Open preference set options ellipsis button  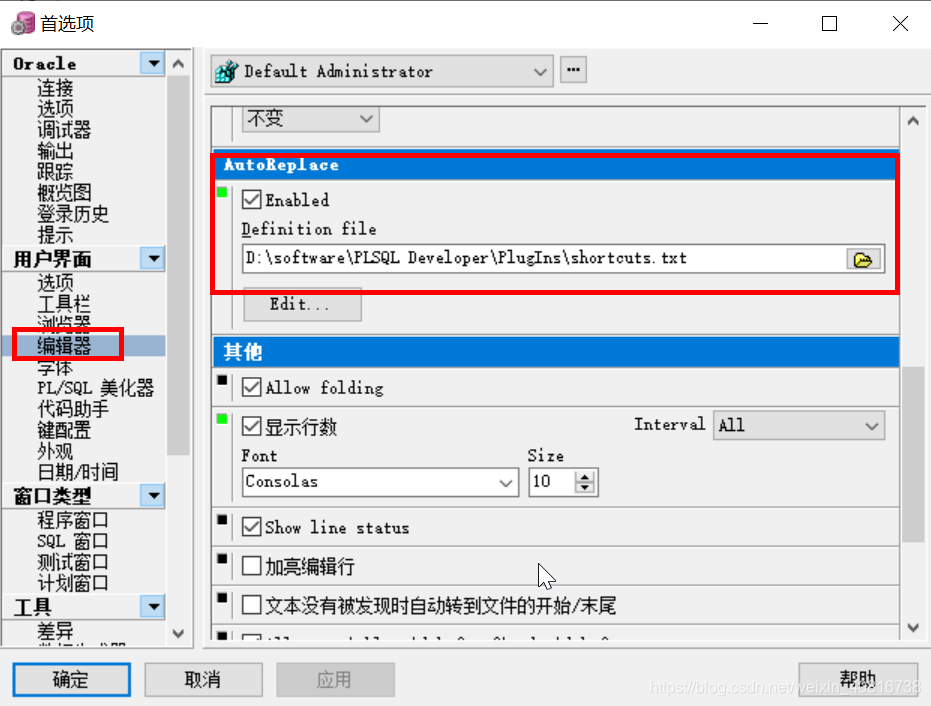pos(573,70)
